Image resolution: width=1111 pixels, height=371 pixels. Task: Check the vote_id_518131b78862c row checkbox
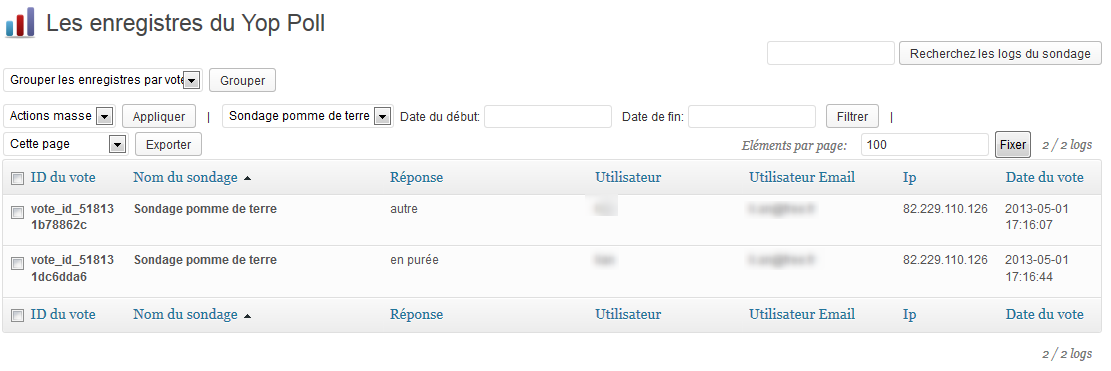(x=18, y=212)
